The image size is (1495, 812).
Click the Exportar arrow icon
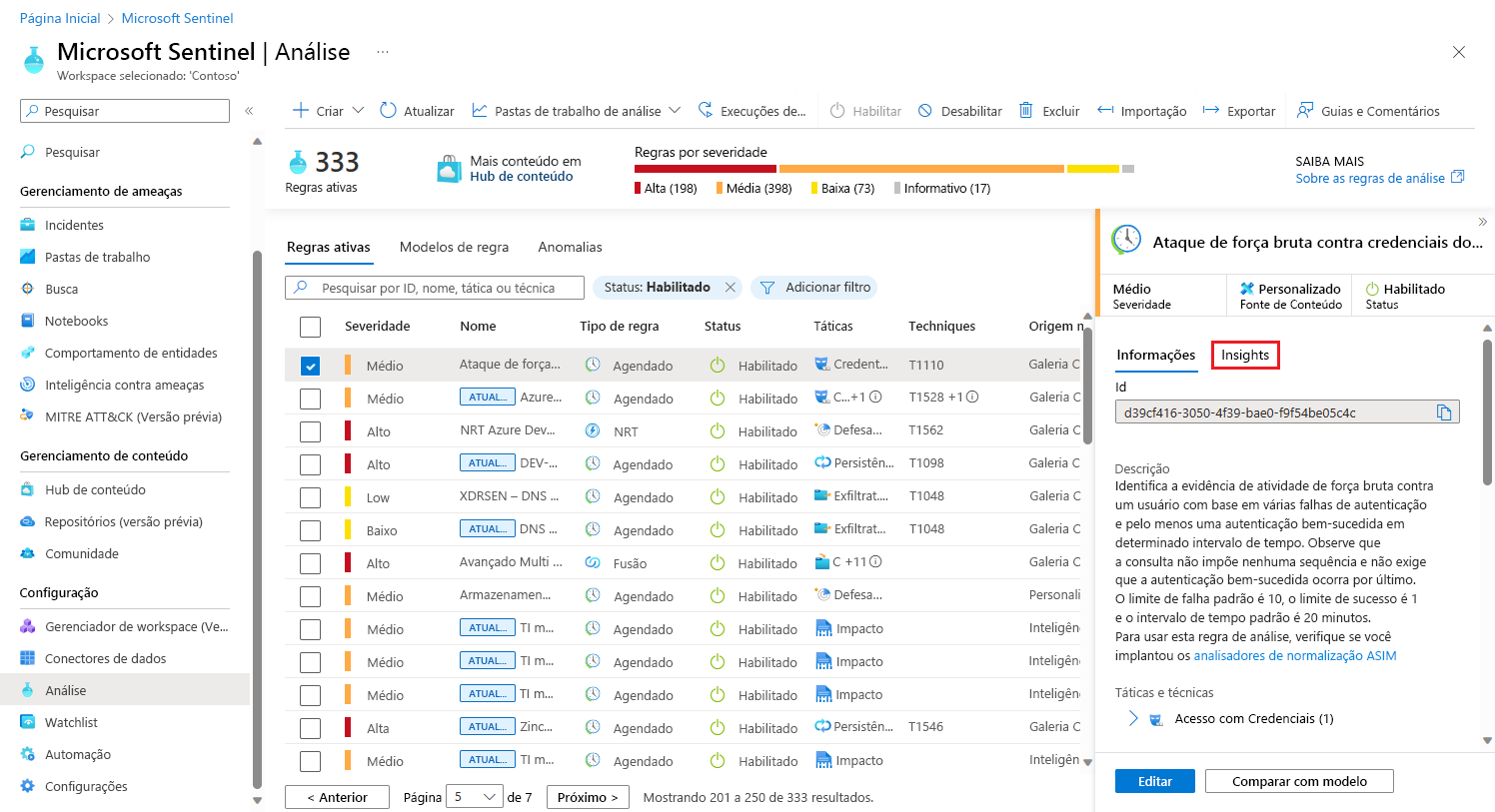coord(1211,110)
